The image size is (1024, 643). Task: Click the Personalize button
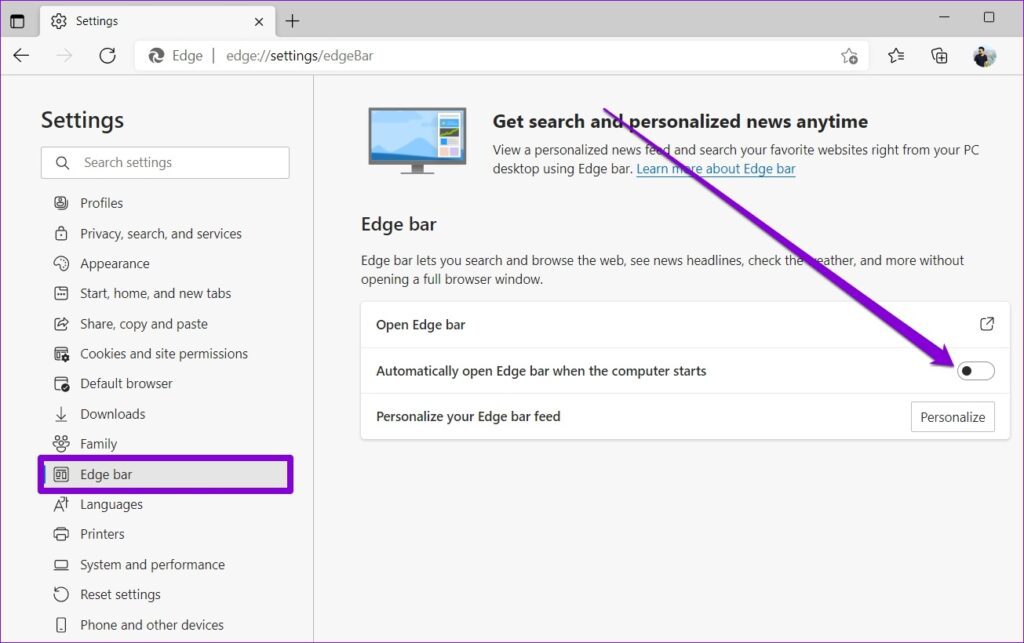952,417
